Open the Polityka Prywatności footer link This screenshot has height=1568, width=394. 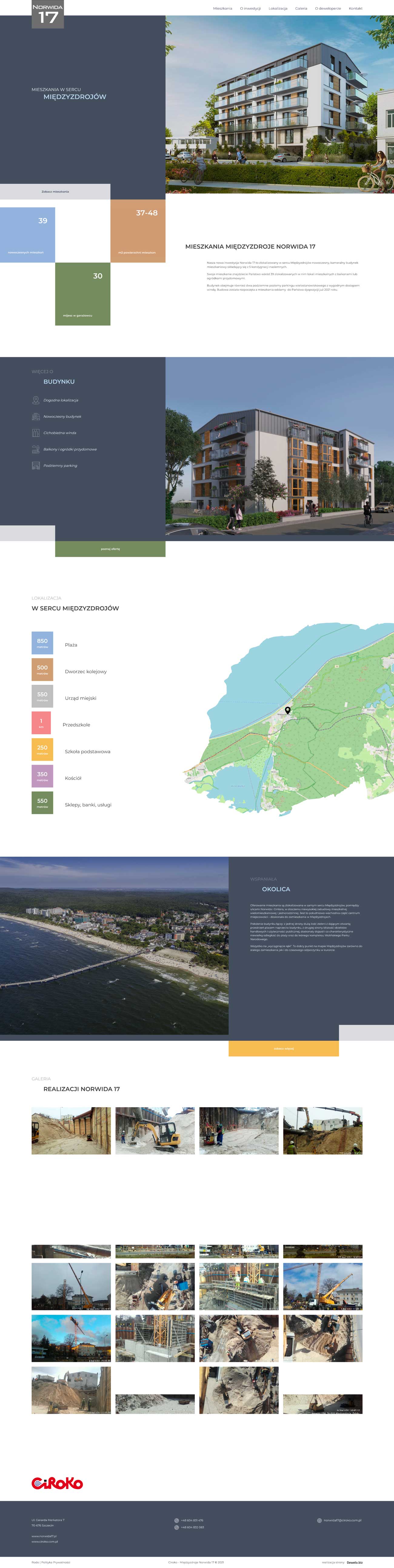pyautogui.click(x=55, y=1562)
